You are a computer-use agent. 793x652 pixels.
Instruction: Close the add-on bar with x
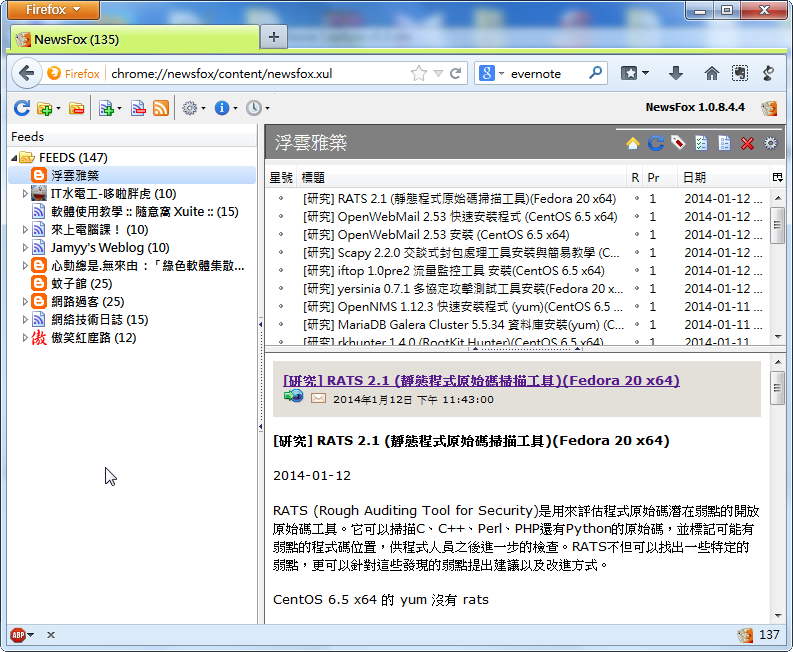(51, 635)
